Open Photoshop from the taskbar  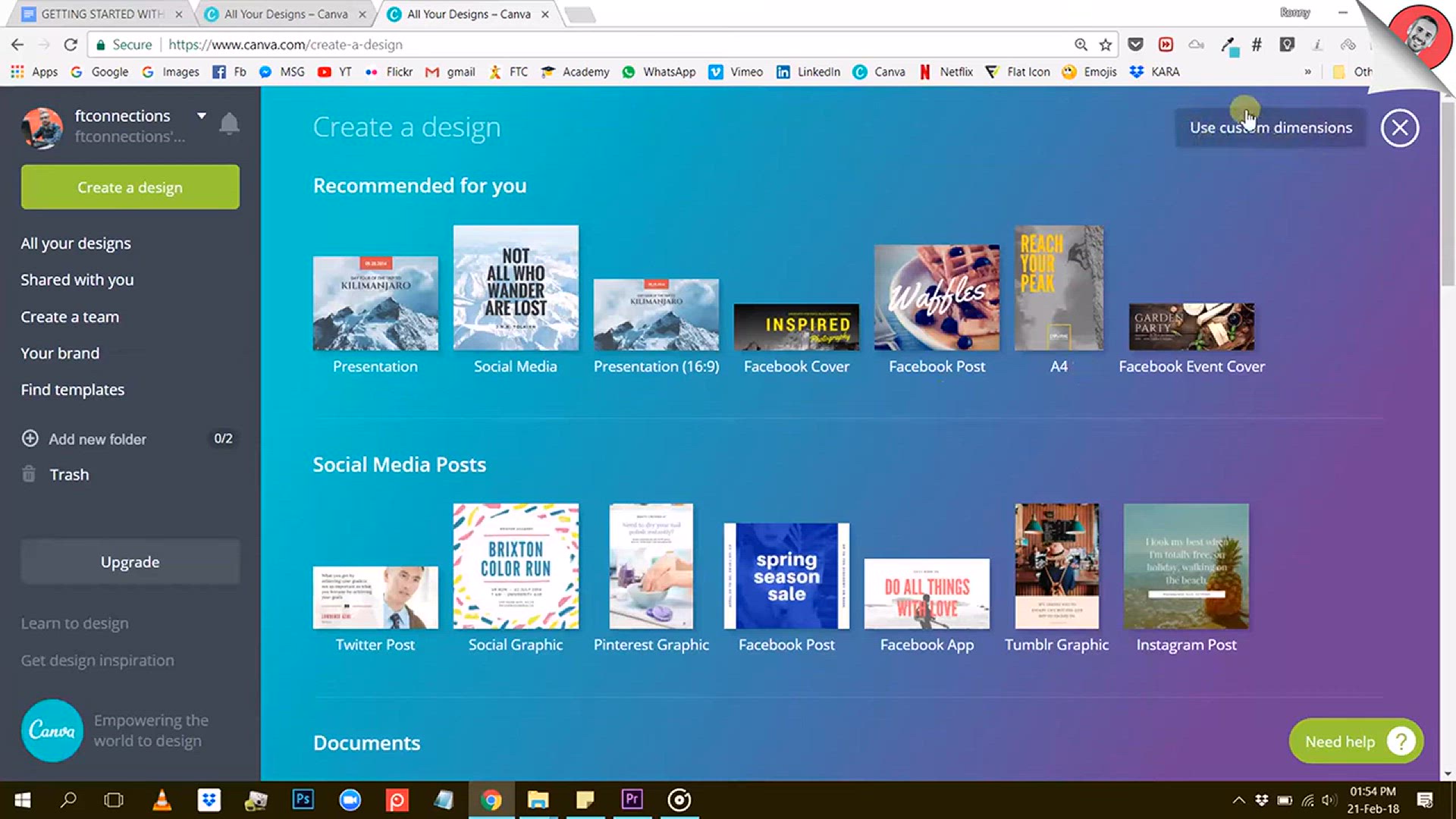point(303,799)
